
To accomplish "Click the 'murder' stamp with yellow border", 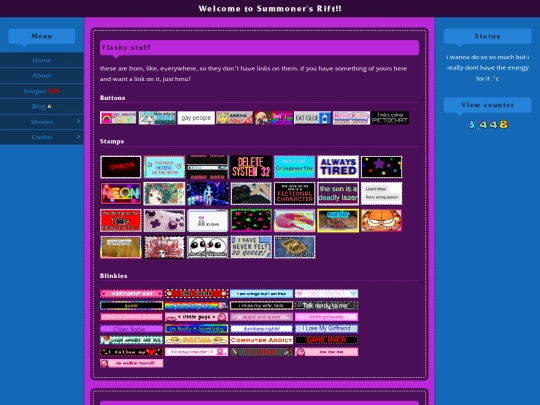I will coord(338,220).
